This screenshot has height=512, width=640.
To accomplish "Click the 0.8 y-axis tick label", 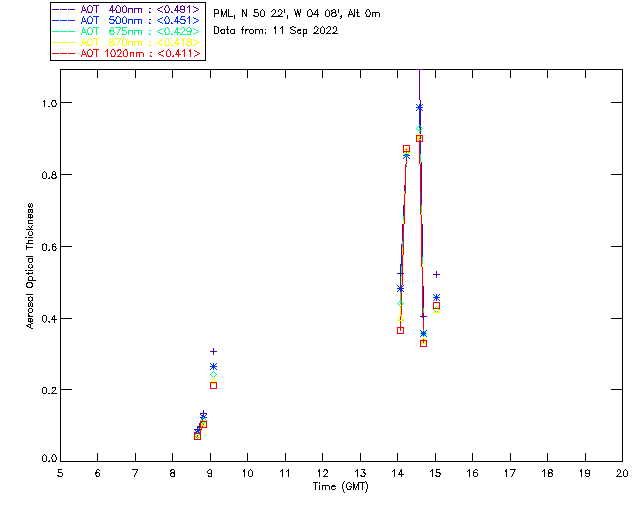I will click(49, 175).
